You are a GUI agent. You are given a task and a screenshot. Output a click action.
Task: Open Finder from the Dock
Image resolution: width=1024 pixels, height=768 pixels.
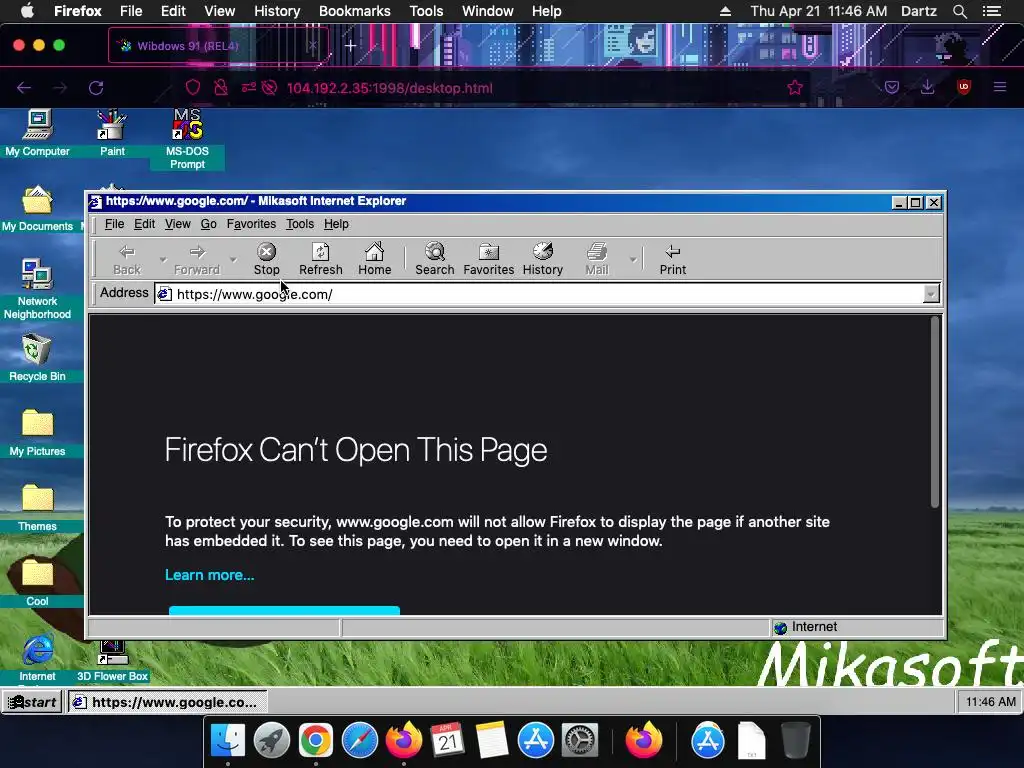click(x=228, y=741)
